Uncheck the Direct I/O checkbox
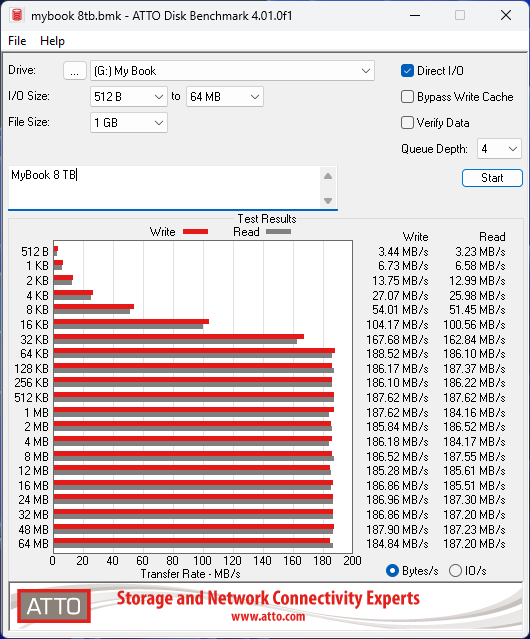530x639 pixels. click(407, 71)
